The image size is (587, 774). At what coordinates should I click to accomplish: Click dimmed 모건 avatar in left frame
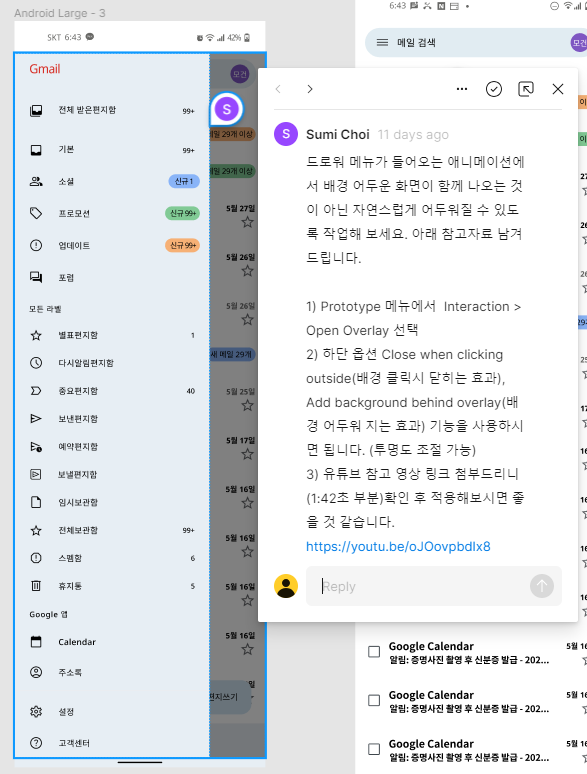tap(240, 75)
